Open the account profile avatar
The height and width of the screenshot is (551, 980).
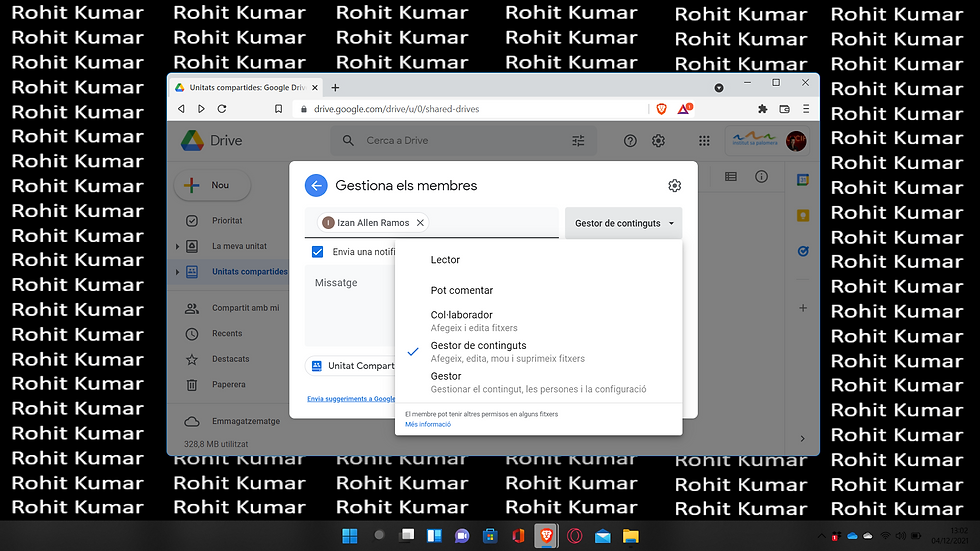(x=796, y=141)
